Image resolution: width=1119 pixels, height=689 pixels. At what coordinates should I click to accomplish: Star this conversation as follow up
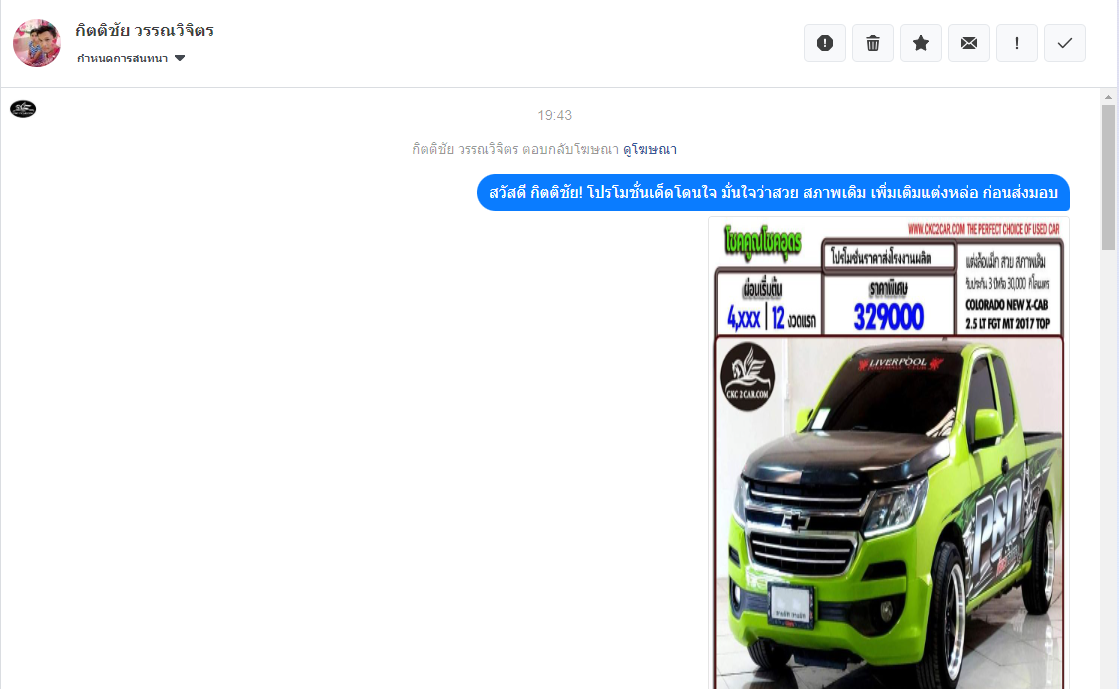pyautogui.click(x=921, y=43)
